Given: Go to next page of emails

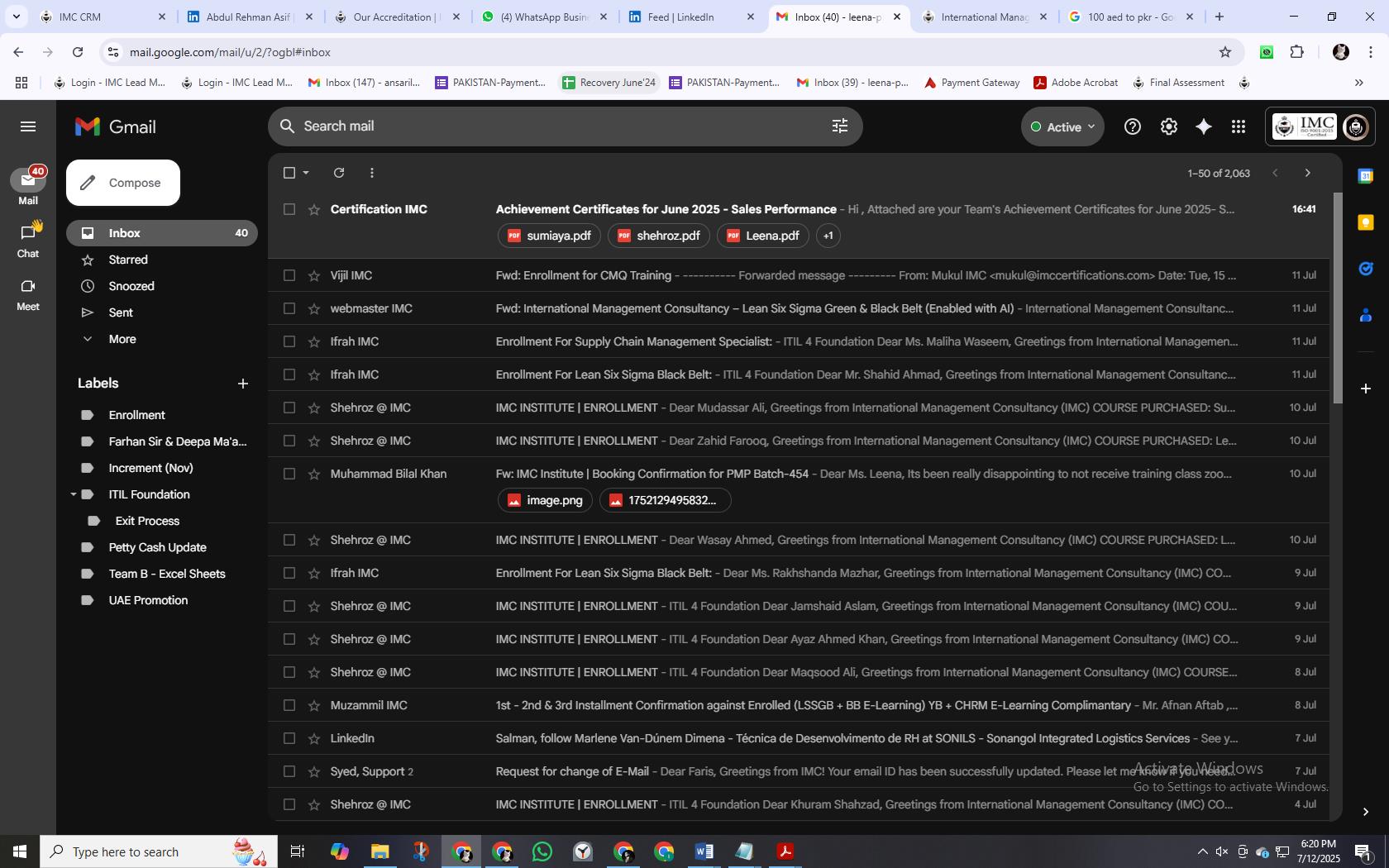Looking at the screenshot, I should coord(1307,173).
